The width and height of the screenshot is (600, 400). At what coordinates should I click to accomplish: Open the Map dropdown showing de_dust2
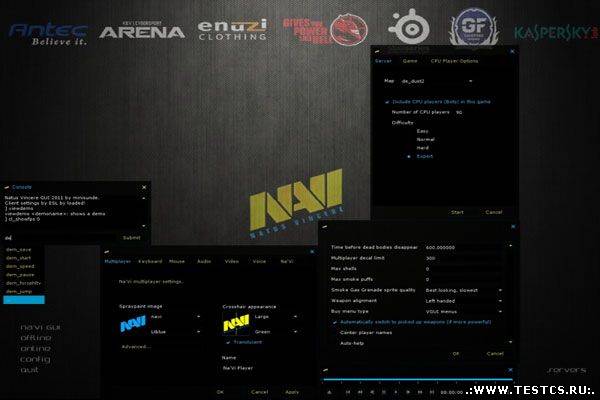coord(437,81)
